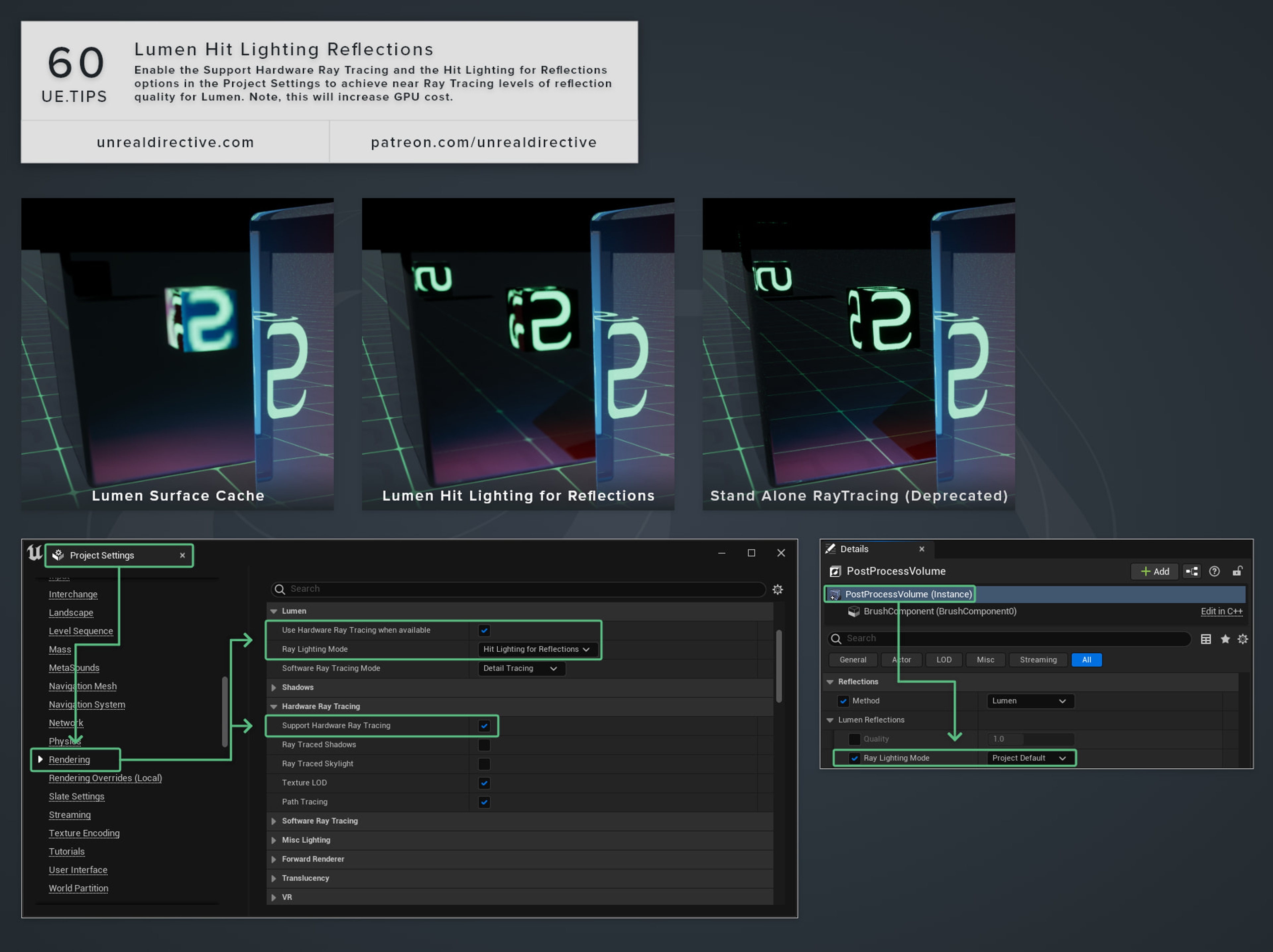Open Details panel settings gear
The width and height of the screenshot is (1273, 952).
1243,639
